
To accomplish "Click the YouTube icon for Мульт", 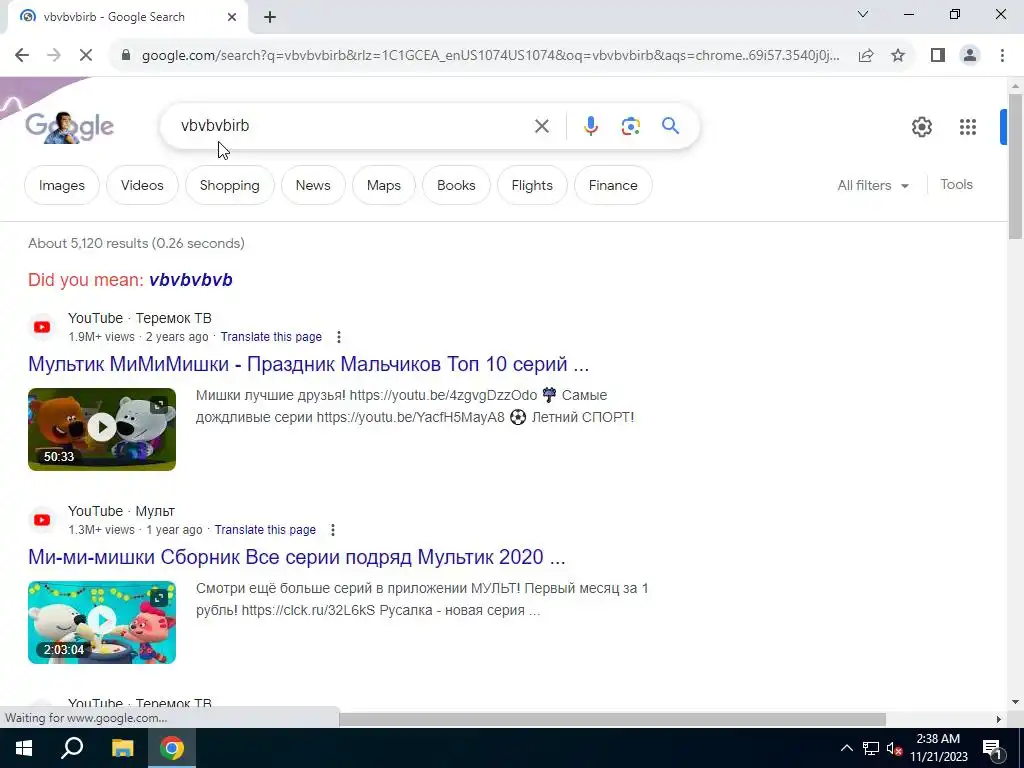I will pos(42,520).
